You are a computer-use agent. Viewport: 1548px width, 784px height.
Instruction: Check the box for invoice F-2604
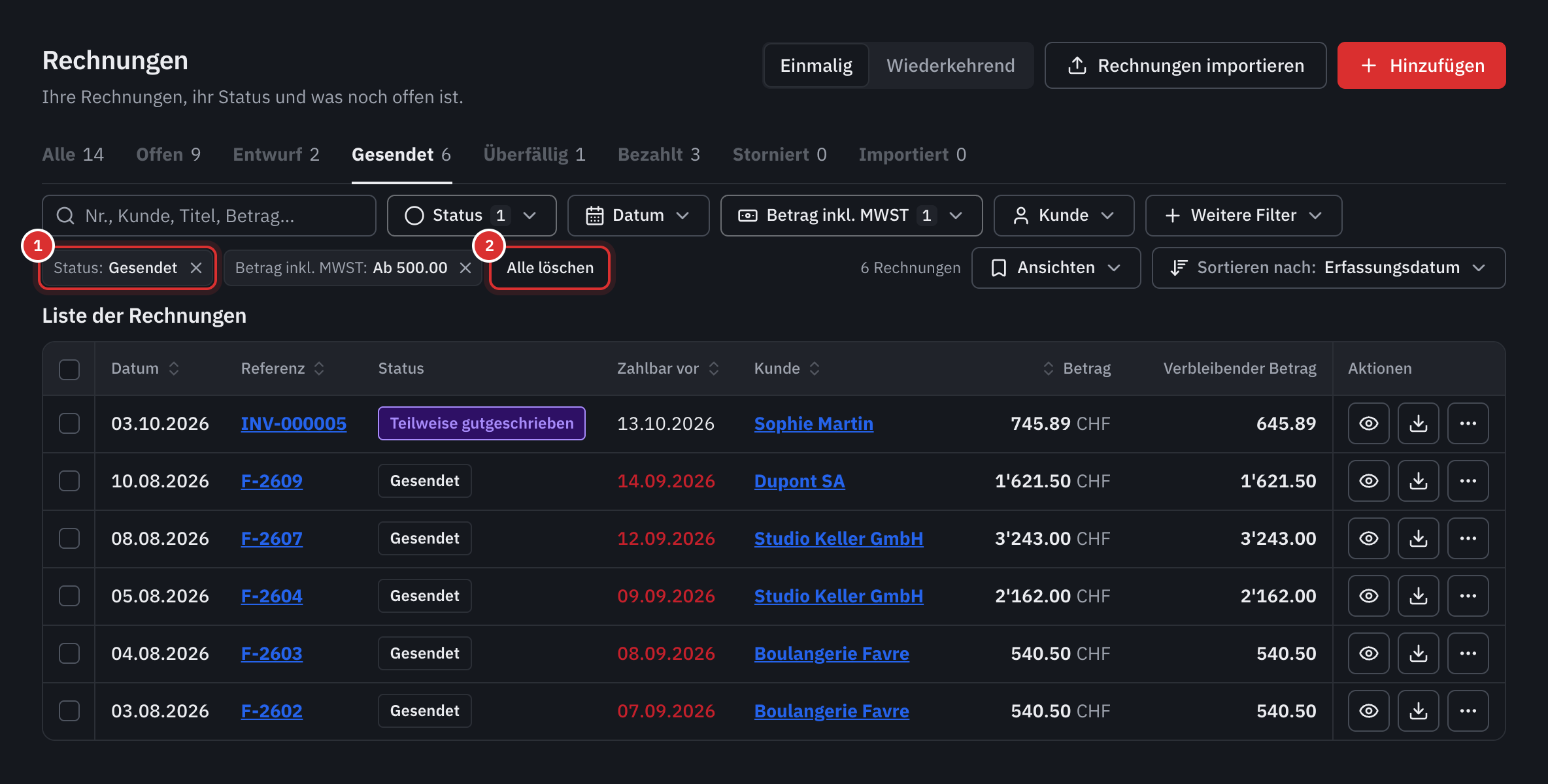pos(69,596)
